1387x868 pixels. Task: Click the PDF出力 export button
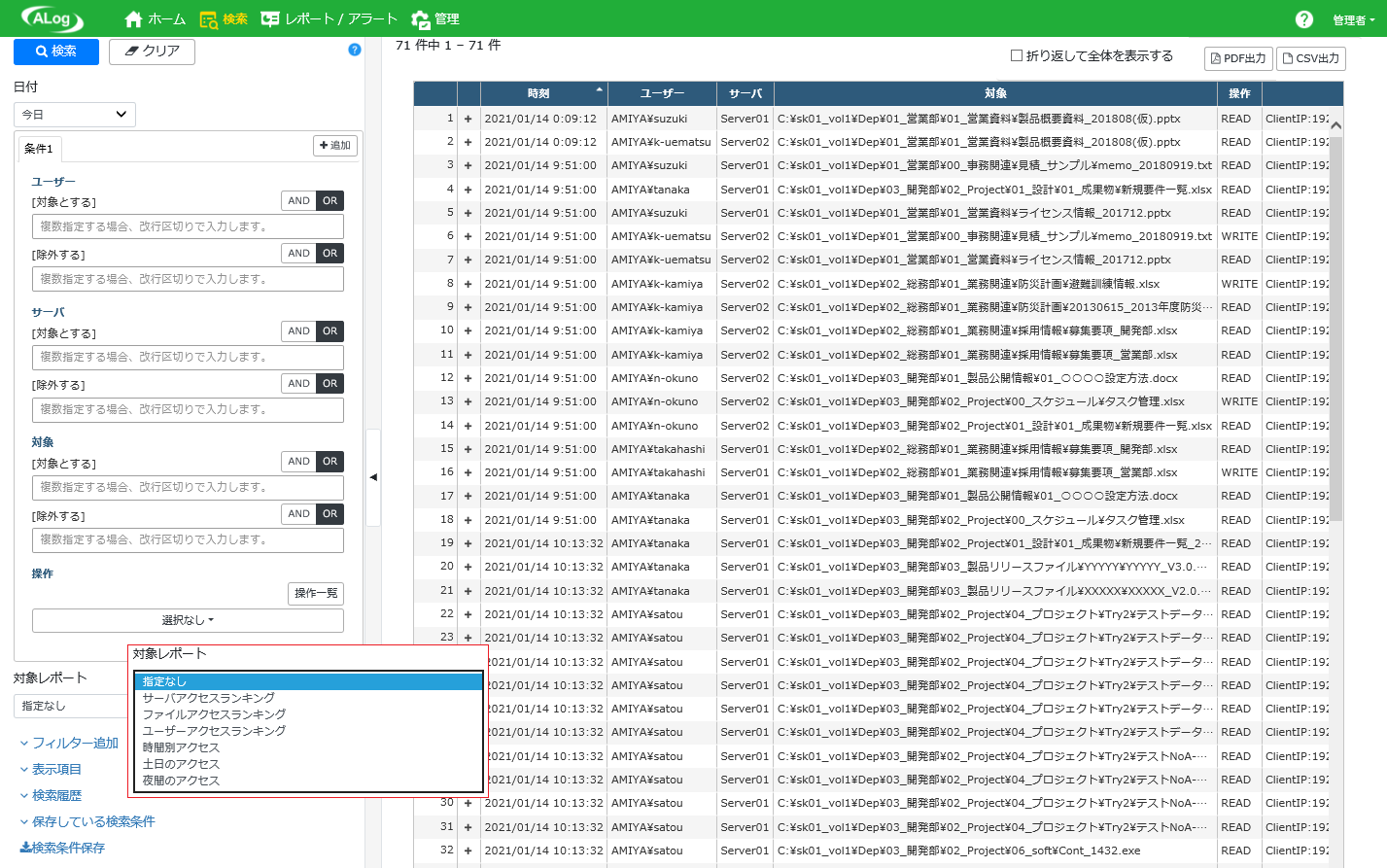tap(1238, 58)
